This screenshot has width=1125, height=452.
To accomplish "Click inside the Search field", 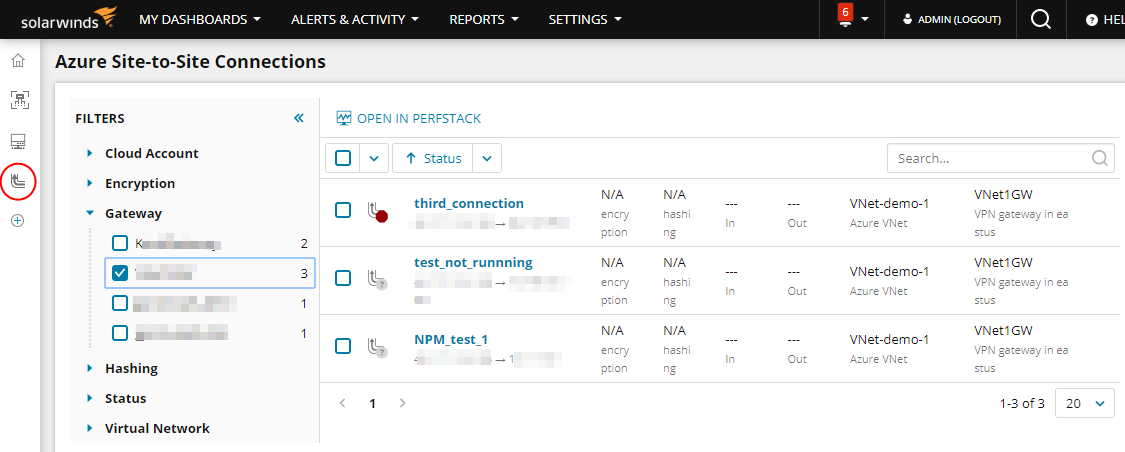I will tap(990, 158).
